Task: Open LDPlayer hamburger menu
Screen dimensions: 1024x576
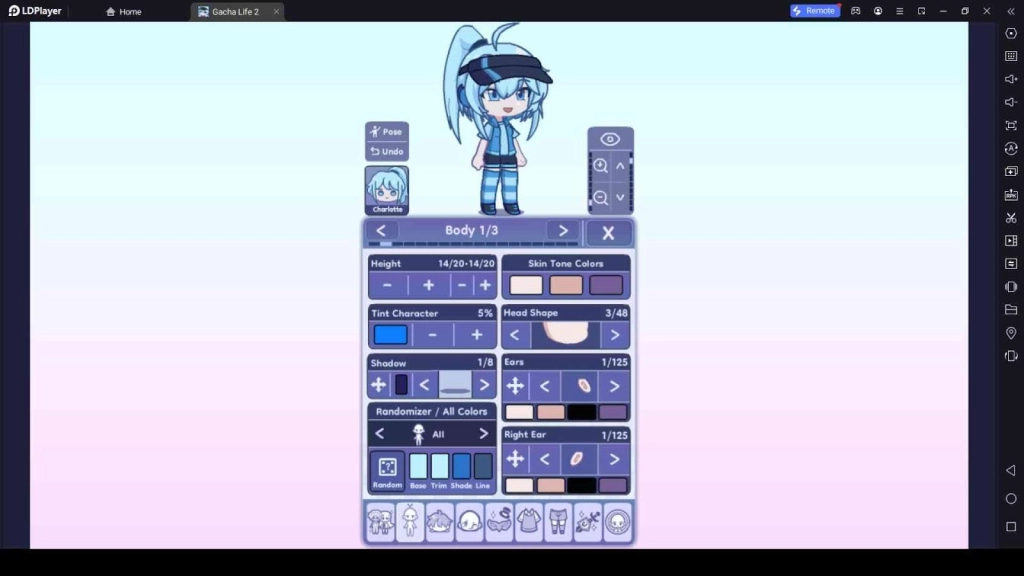Action: pos(899,11)
